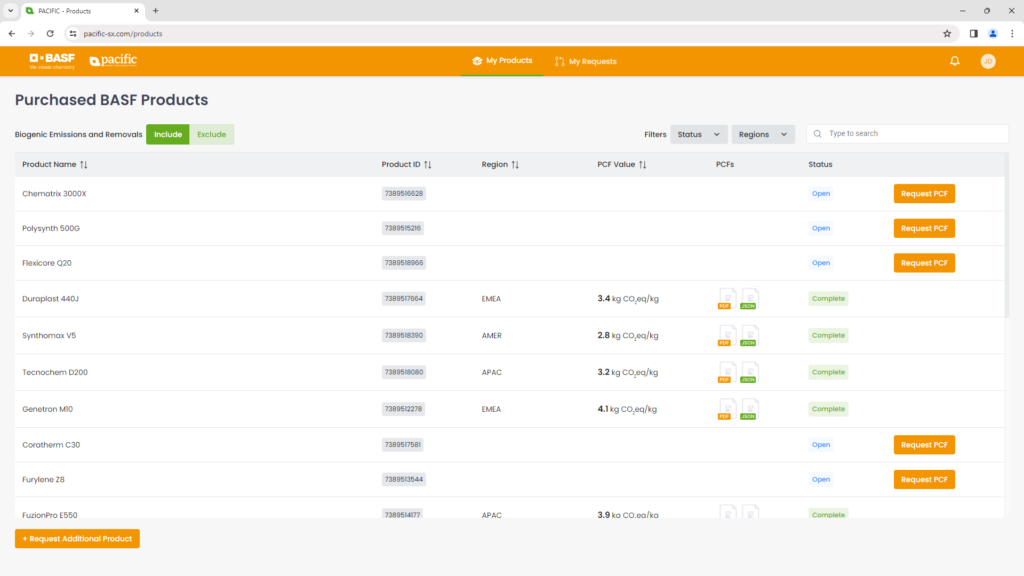Click the pacific logo
Image resolution: width=1024 pixels, height=576 pixels.
pyautogui.click(x=113, y=60)
